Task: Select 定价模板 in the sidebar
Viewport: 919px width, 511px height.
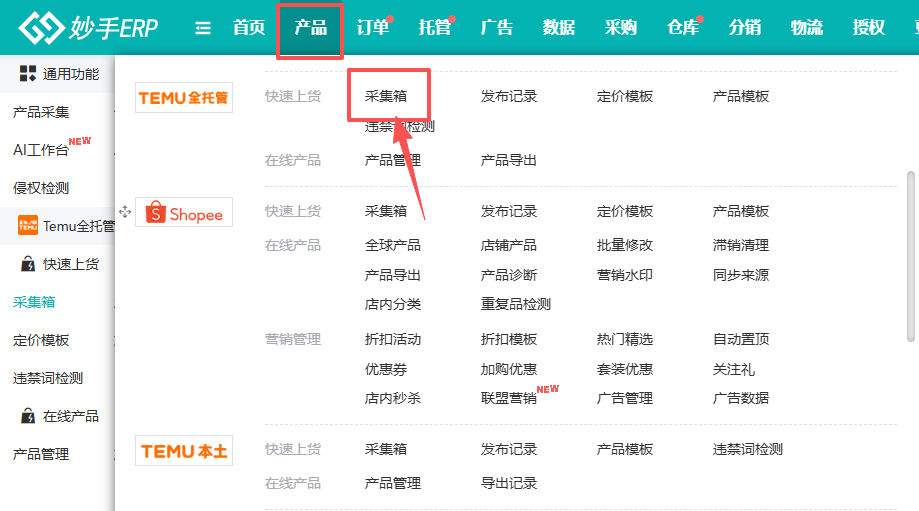Action: (x=41, y=340)
